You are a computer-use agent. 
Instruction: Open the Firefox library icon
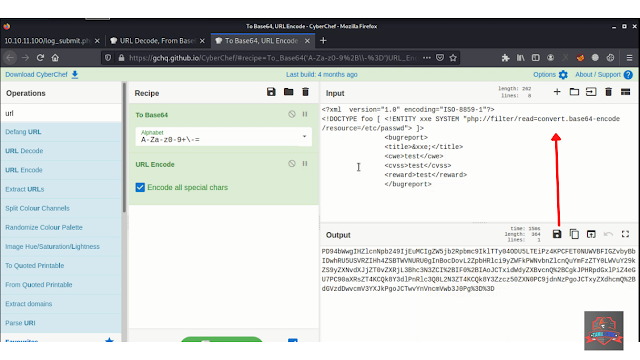click(520, 58)
